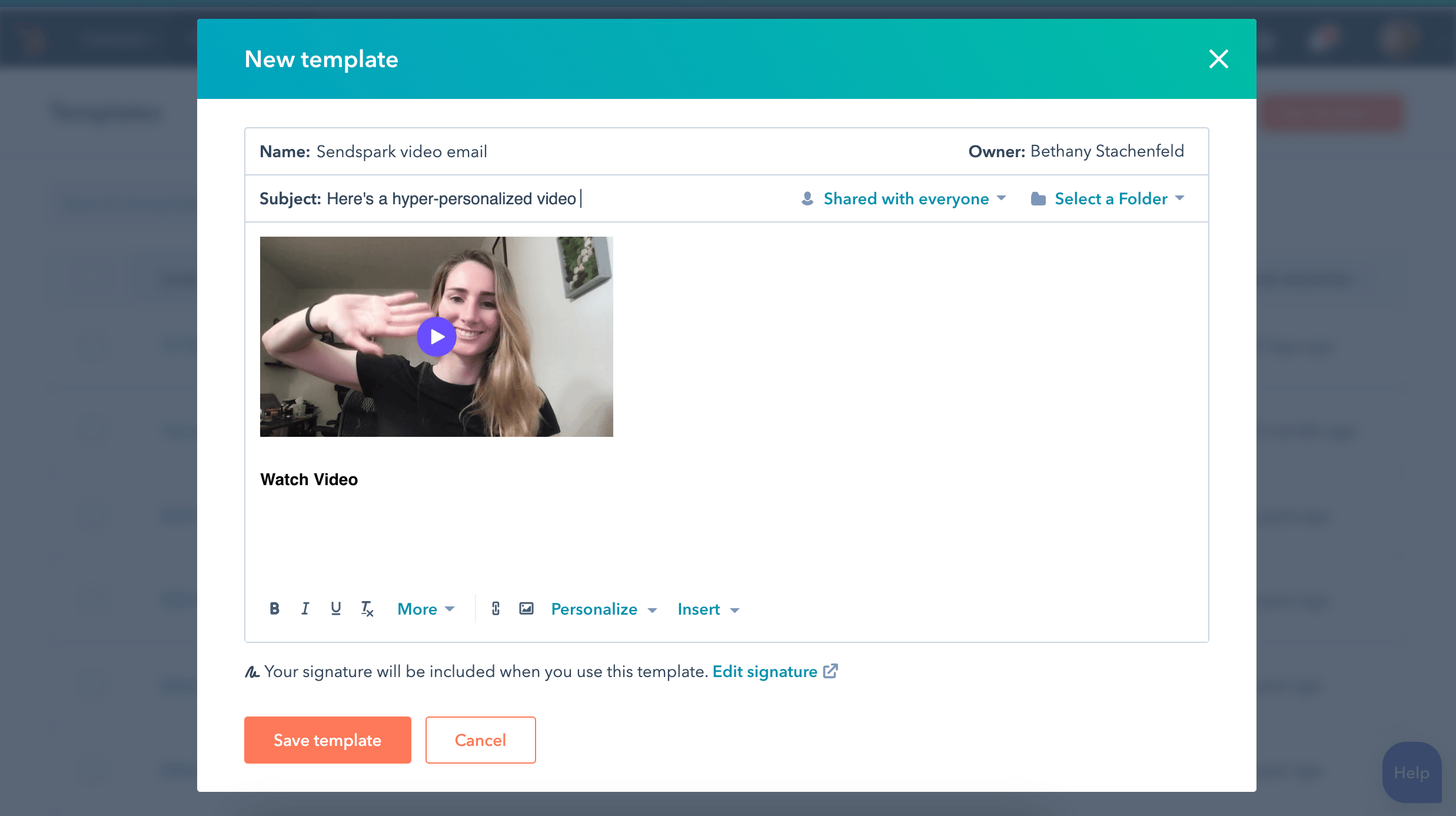Open the Select a Folder dropdown
The image size is (1456, 816).
[1108, 198]
